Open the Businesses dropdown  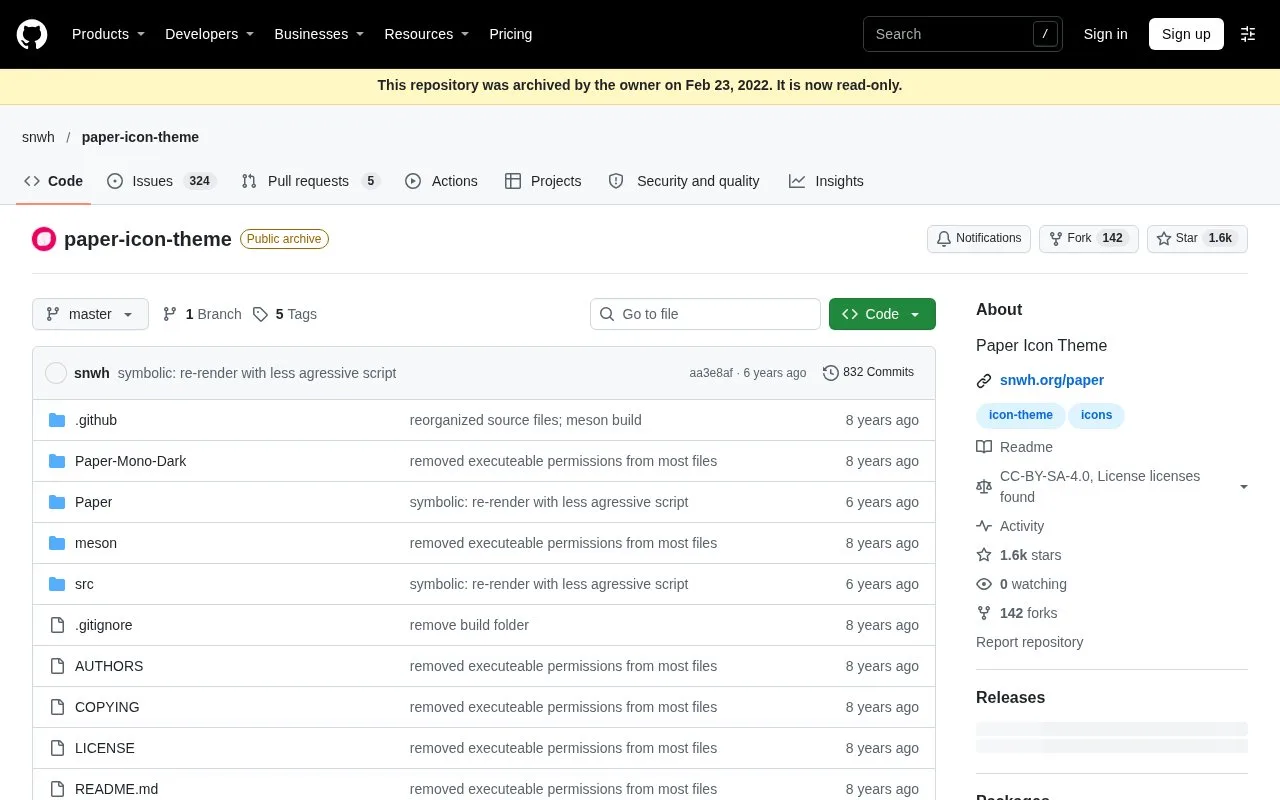[x=319, y=34]
